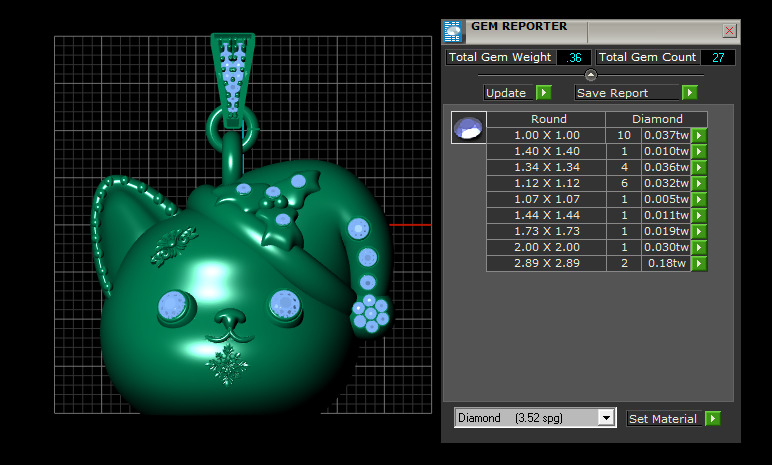Click the 0.019tw weight cell
Image resolution: width=772 pixels, height=465 pixels.
[666, 232]
